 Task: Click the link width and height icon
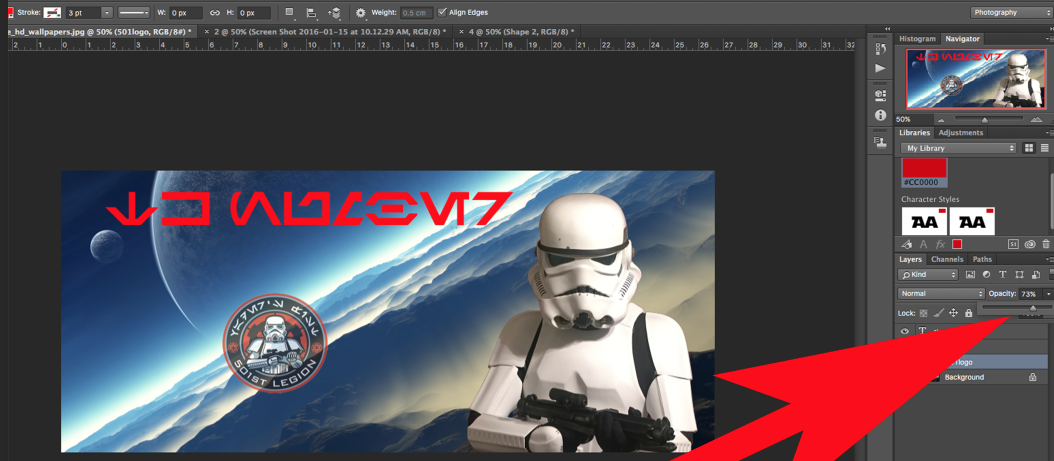214,13
